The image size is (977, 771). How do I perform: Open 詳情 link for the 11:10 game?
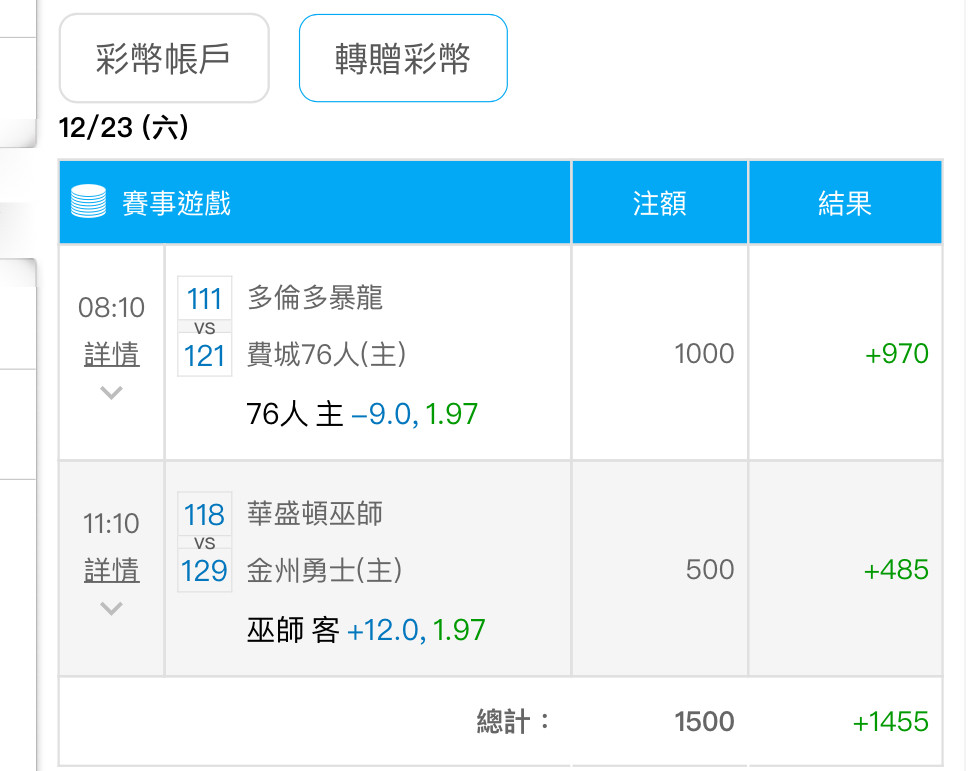(x=111, y=571)
